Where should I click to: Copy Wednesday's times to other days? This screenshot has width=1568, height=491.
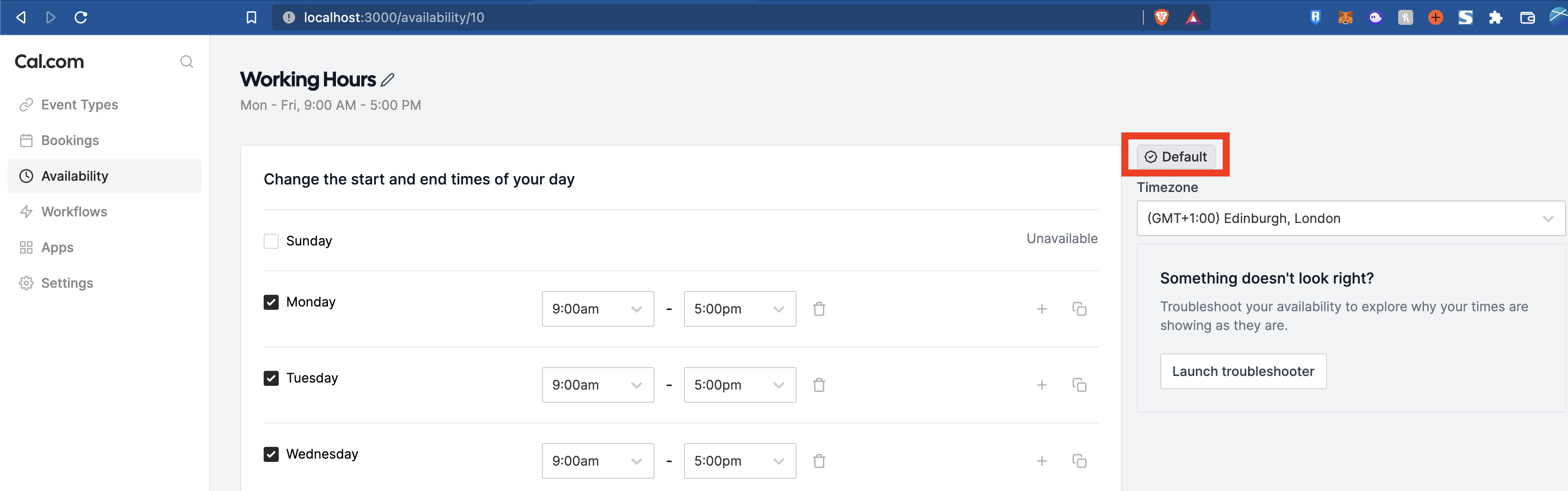point(1079,461)
